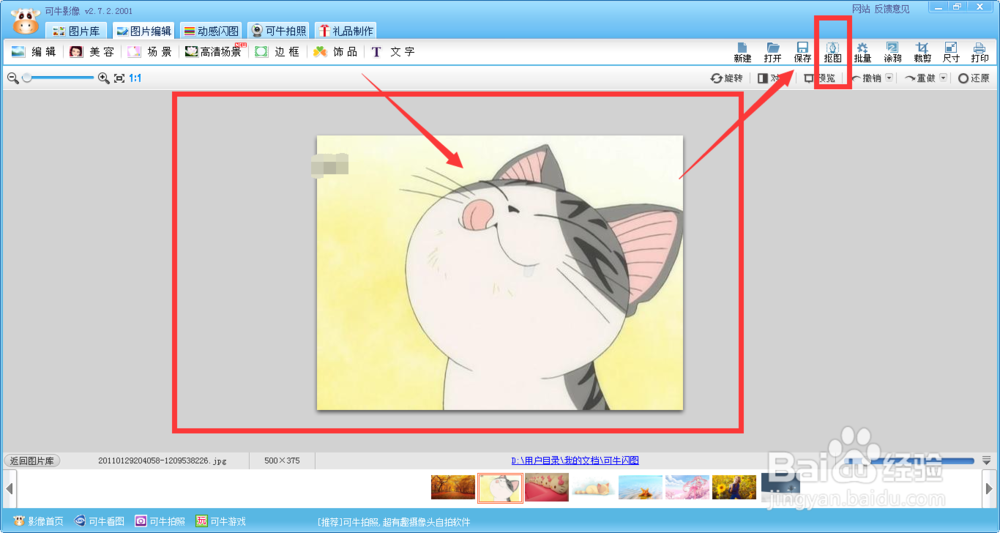Click the zoom in magnifier icon
Viewport: 1000px width, 533px height.
pyautogui.click(x=103, y=78)
